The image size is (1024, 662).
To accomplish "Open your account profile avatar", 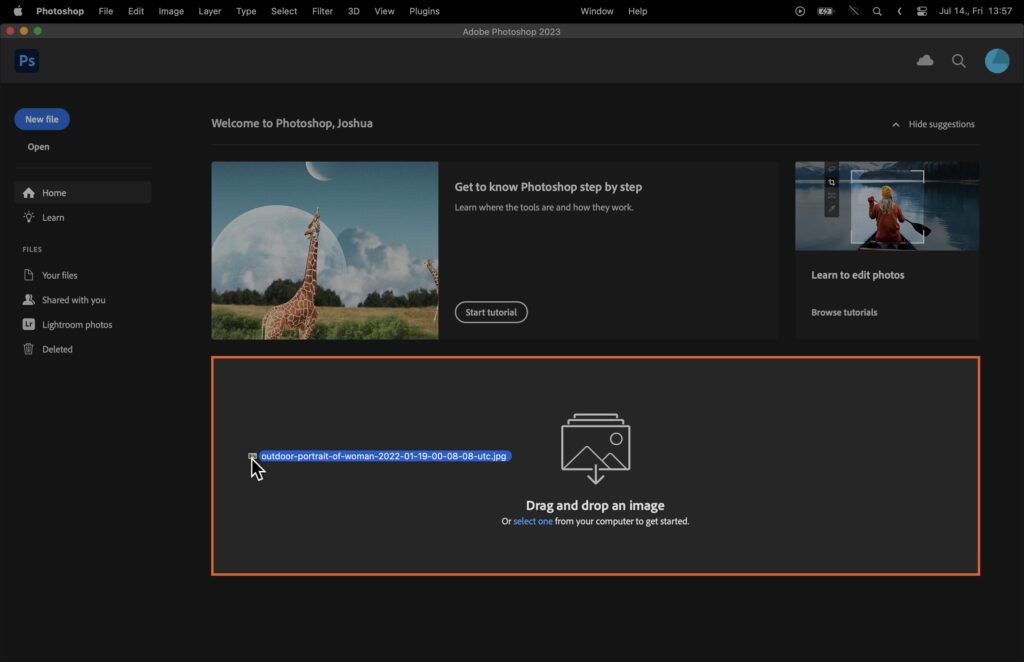I will point(997,61).
